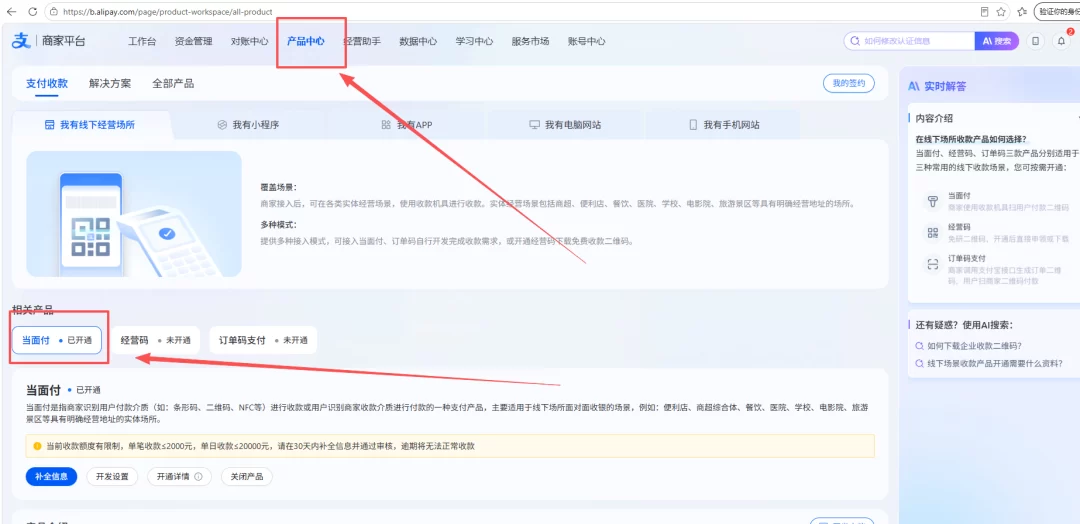The image size is (1080, 524).
Task: Click browser's 验证你的身份 button
Action: [1057, 12]
